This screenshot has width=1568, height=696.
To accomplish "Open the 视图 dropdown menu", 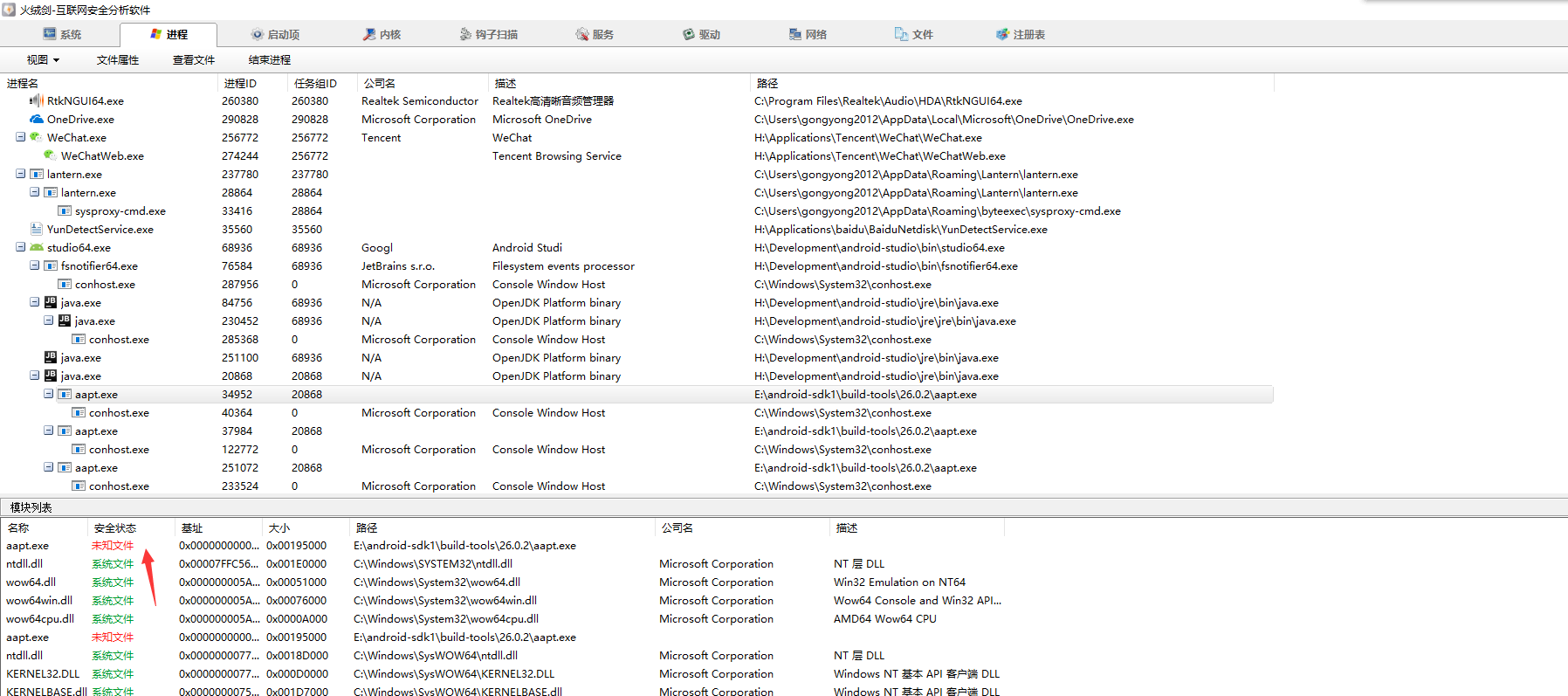I will coord(43,59).
